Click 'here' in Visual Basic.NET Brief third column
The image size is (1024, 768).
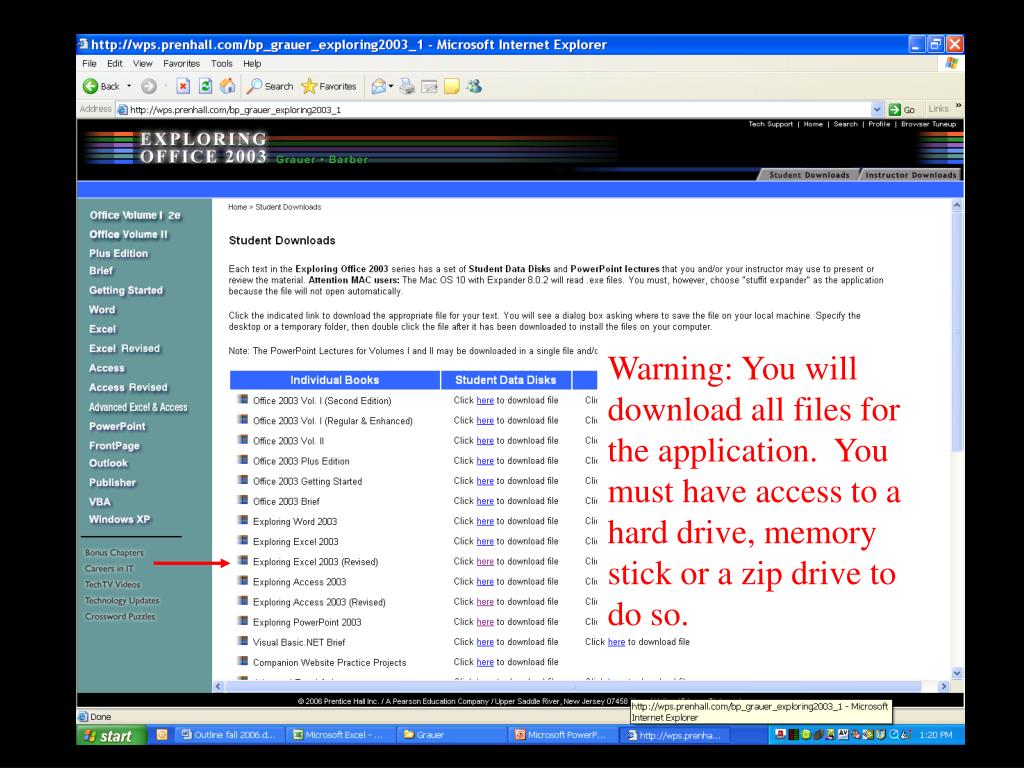616,642
